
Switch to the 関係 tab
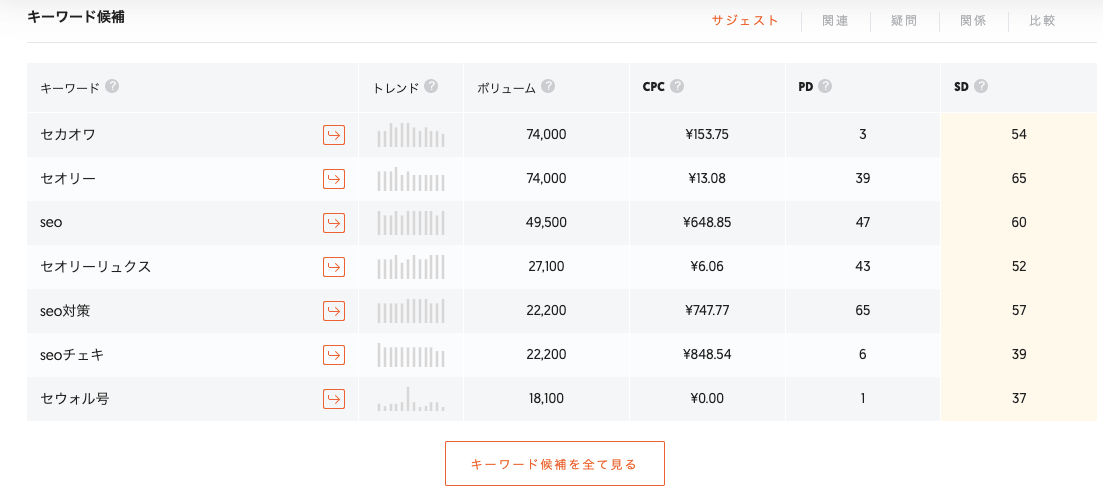pyautogui.click(x=973, y=21)
